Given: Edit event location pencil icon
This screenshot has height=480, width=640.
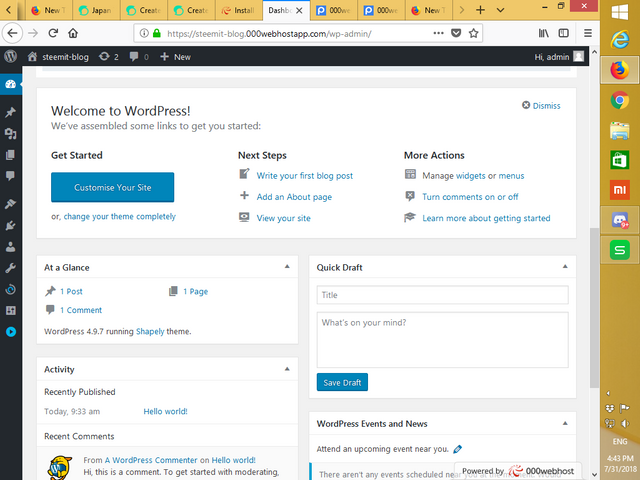Looking at the screenshot, I should [x=458, y=449].
